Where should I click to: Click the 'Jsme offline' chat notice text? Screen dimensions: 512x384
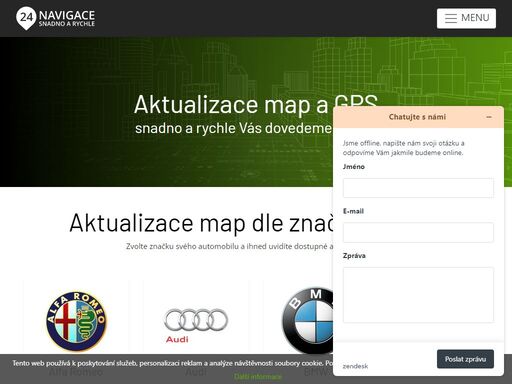pos(403,148)
